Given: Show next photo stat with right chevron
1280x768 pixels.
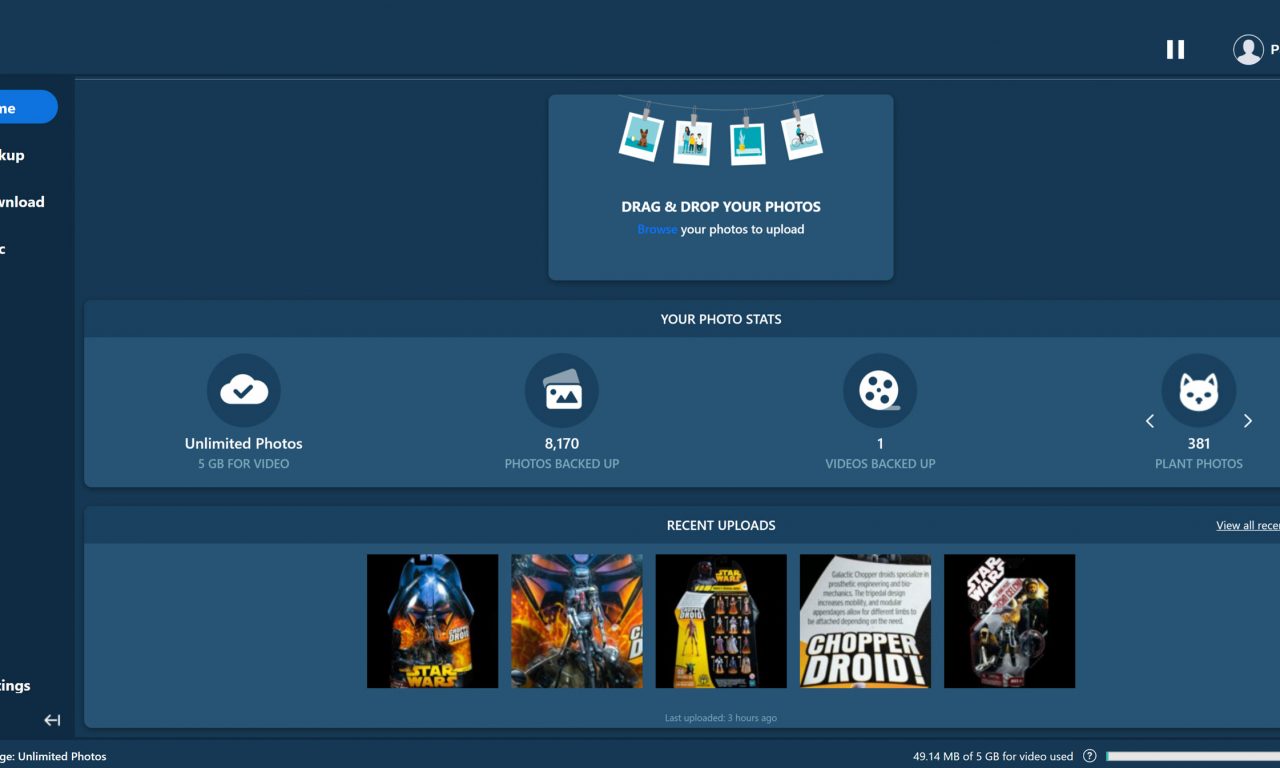Looking at the screenshot, I should pos(1247,421).
